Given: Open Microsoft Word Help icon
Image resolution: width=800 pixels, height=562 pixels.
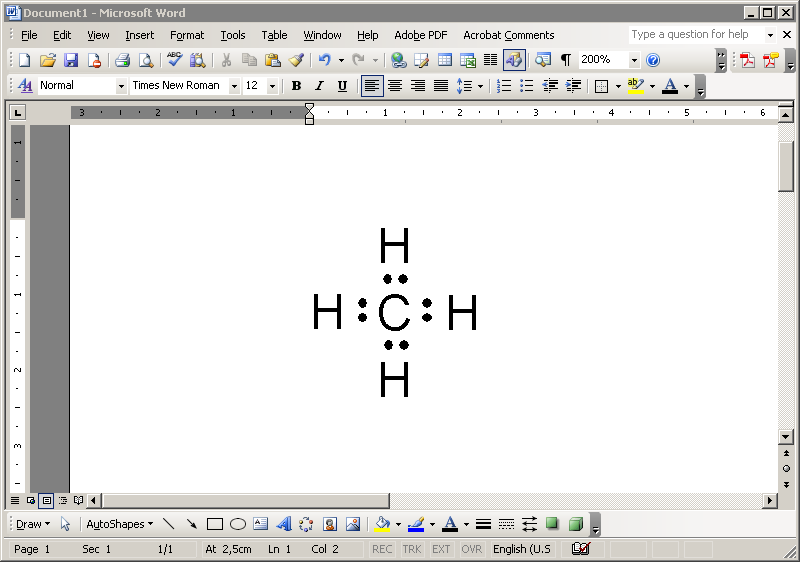Looking at the screenshot, I should coord(653,60).
